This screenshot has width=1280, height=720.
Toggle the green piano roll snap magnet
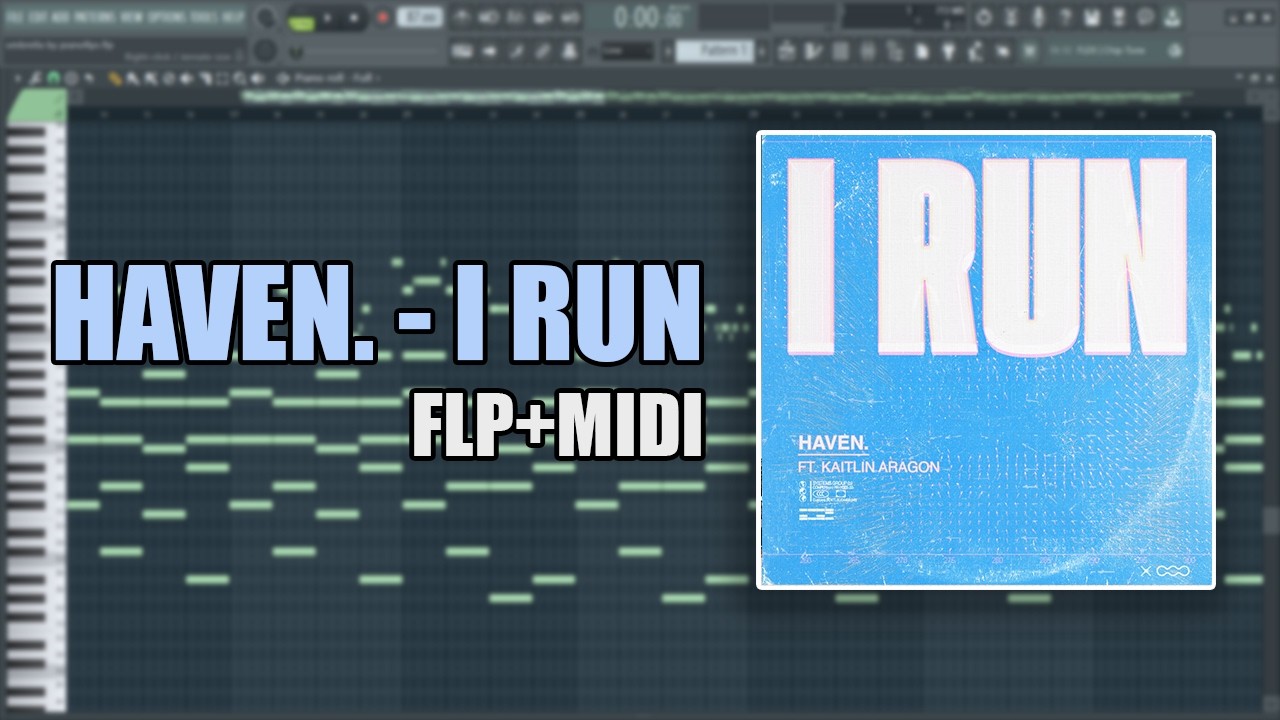[x=53, y=78]
